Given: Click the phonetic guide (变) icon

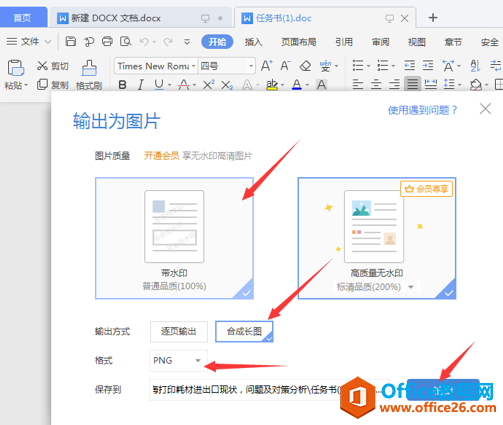Looking at the screenshot, I should 325,66.
